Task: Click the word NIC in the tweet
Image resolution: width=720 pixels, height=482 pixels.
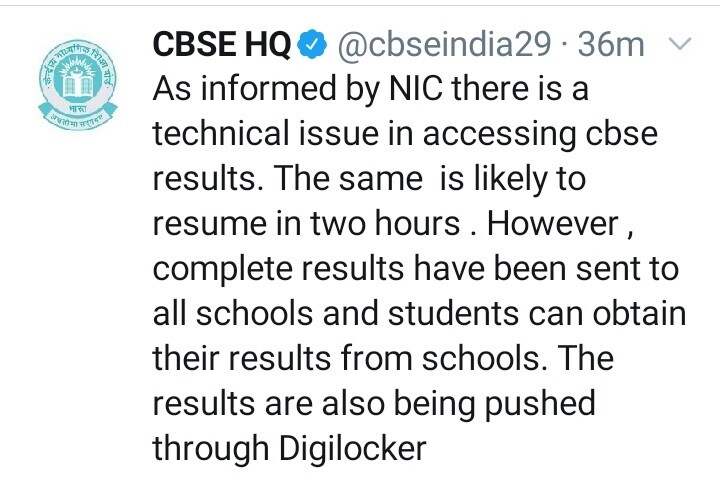Action: [416, 88]
